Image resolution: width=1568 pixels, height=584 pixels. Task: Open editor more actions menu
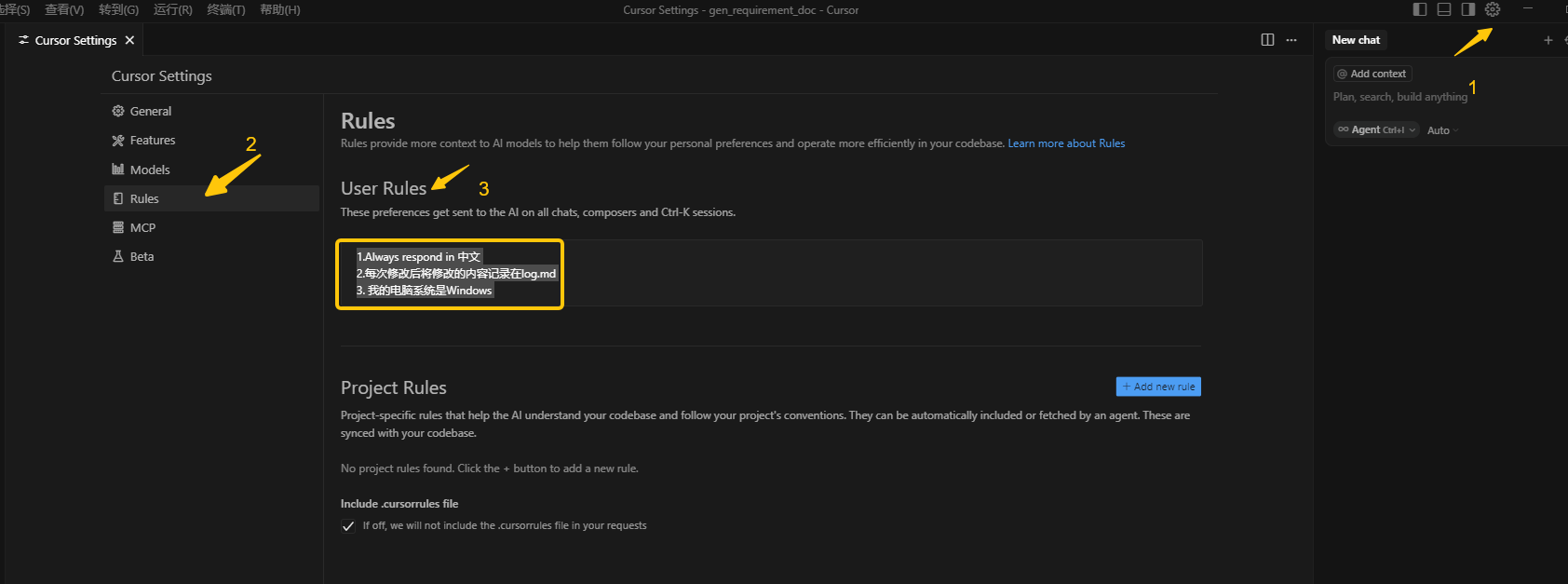[1291, 40]
